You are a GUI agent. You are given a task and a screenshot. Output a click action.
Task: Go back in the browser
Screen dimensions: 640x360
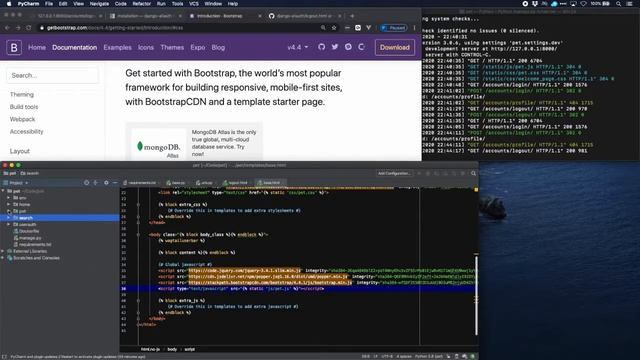[x=7, y=28]
